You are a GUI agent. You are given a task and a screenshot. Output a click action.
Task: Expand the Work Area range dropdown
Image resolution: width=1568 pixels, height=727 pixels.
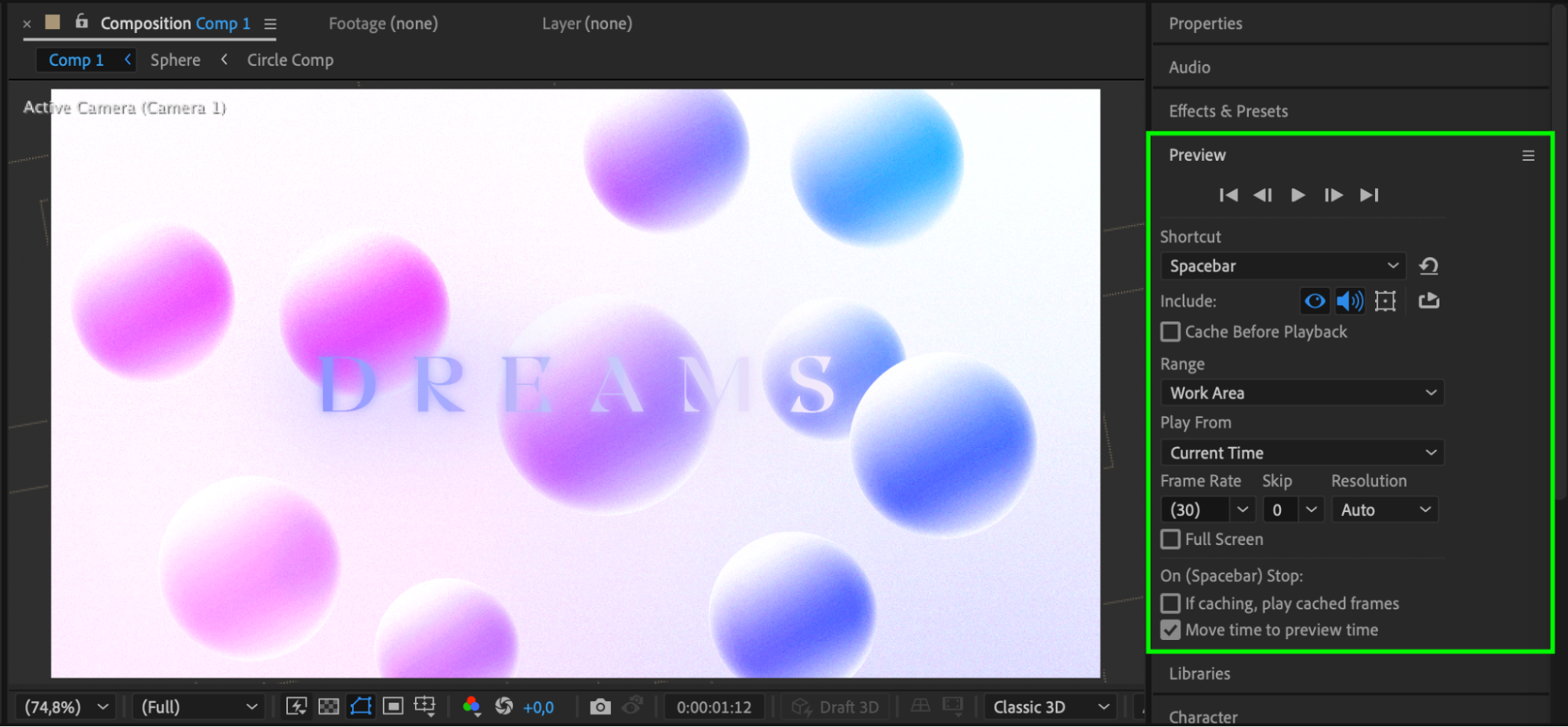click(1302, 393)
